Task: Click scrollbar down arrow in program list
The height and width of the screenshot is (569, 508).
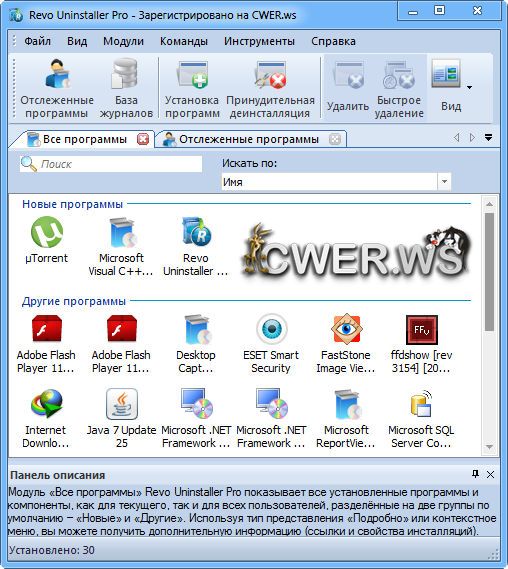Action: [489, 447]
